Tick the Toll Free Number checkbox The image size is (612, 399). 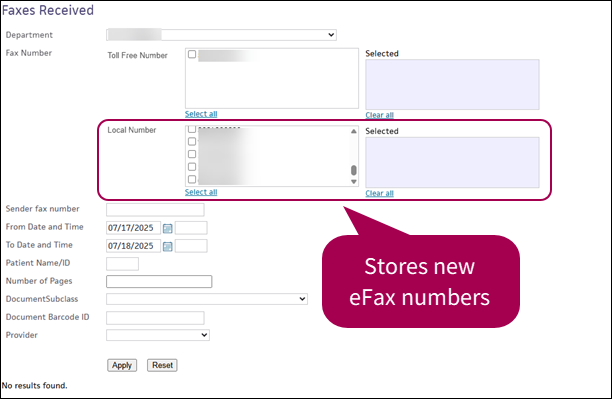point(192,54)
